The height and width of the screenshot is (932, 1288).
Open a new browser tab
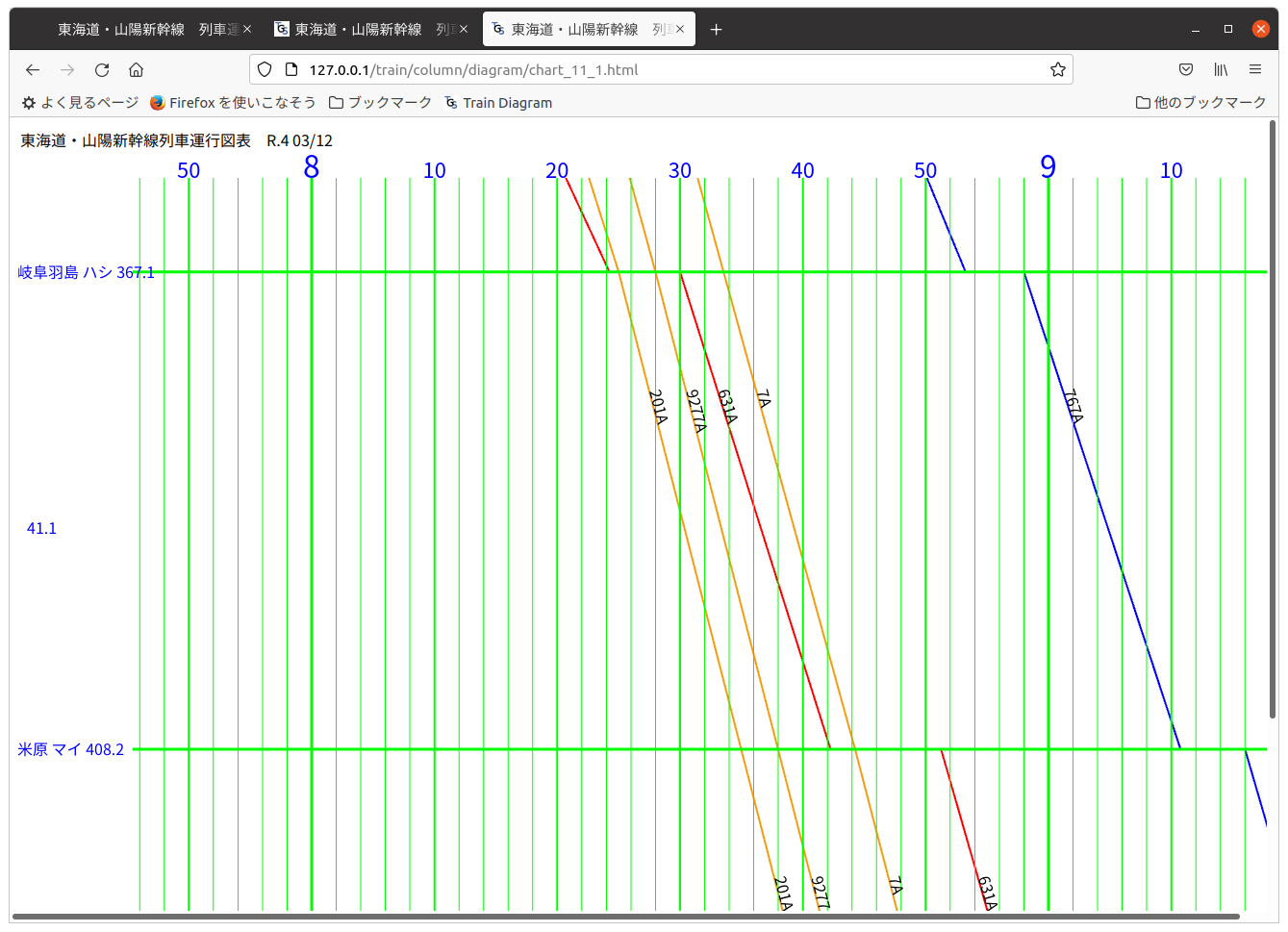pyautogui.click(x=716, y=30)
